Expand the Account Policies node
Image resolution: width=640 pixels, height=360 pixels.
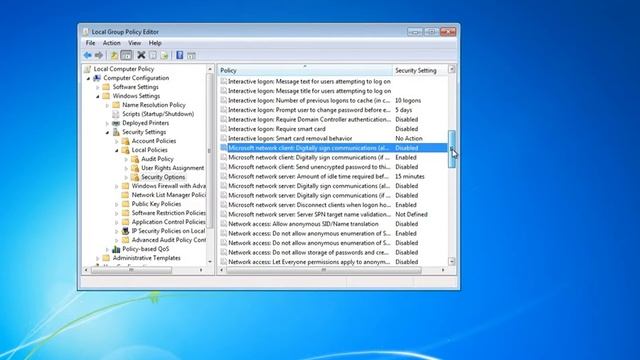pyautogui.click(x=117, y=141)
